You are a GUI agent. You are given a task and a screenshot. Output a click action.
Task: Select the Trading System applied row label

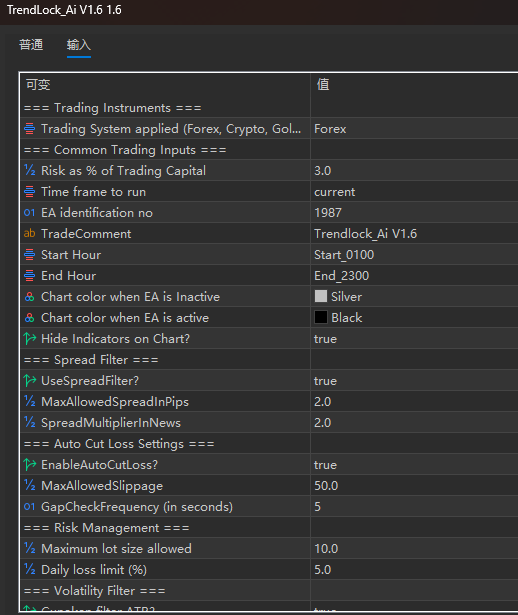click(x=171, y=129)
